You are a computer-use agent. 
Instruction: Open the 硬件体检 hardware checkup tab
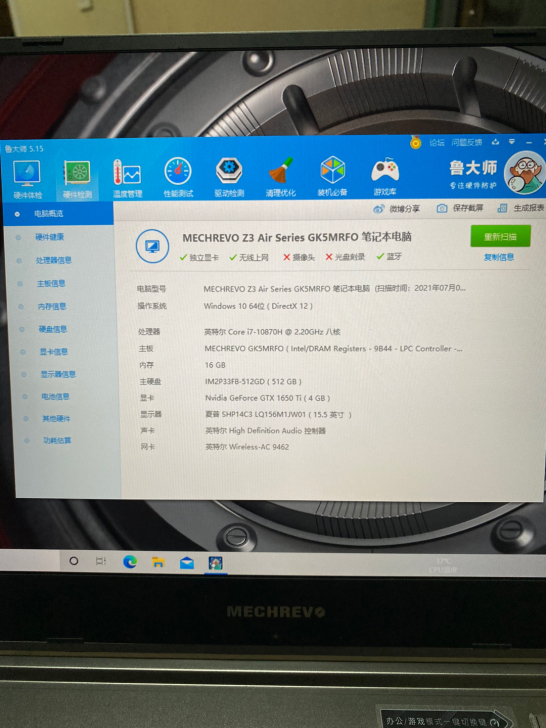tap(27, 179)
